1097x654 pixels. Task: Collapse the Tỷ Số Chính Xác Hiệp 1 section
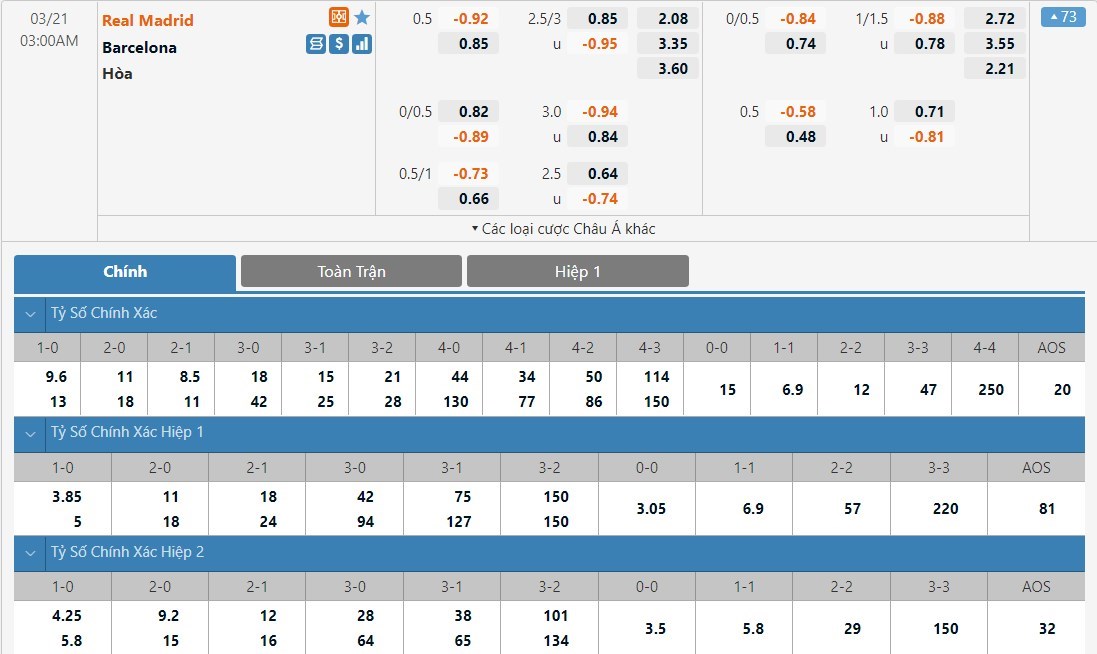[31, 433]
